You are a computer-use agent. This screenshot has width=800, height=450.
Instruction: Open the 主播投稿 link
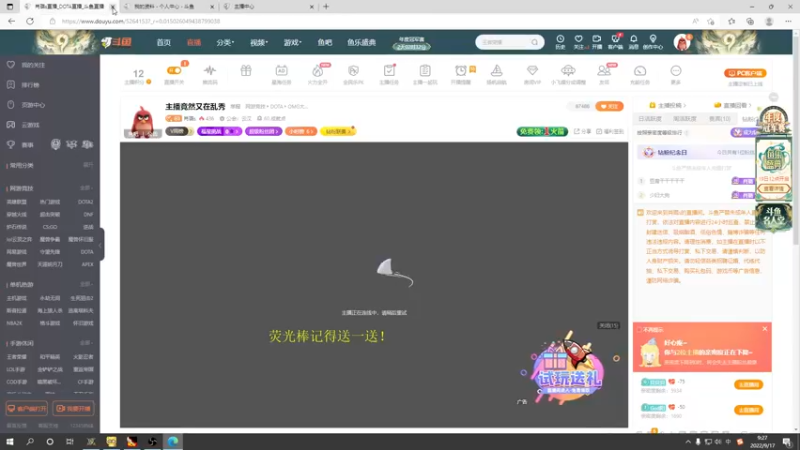pyautogui.click(x=667, y=105)
